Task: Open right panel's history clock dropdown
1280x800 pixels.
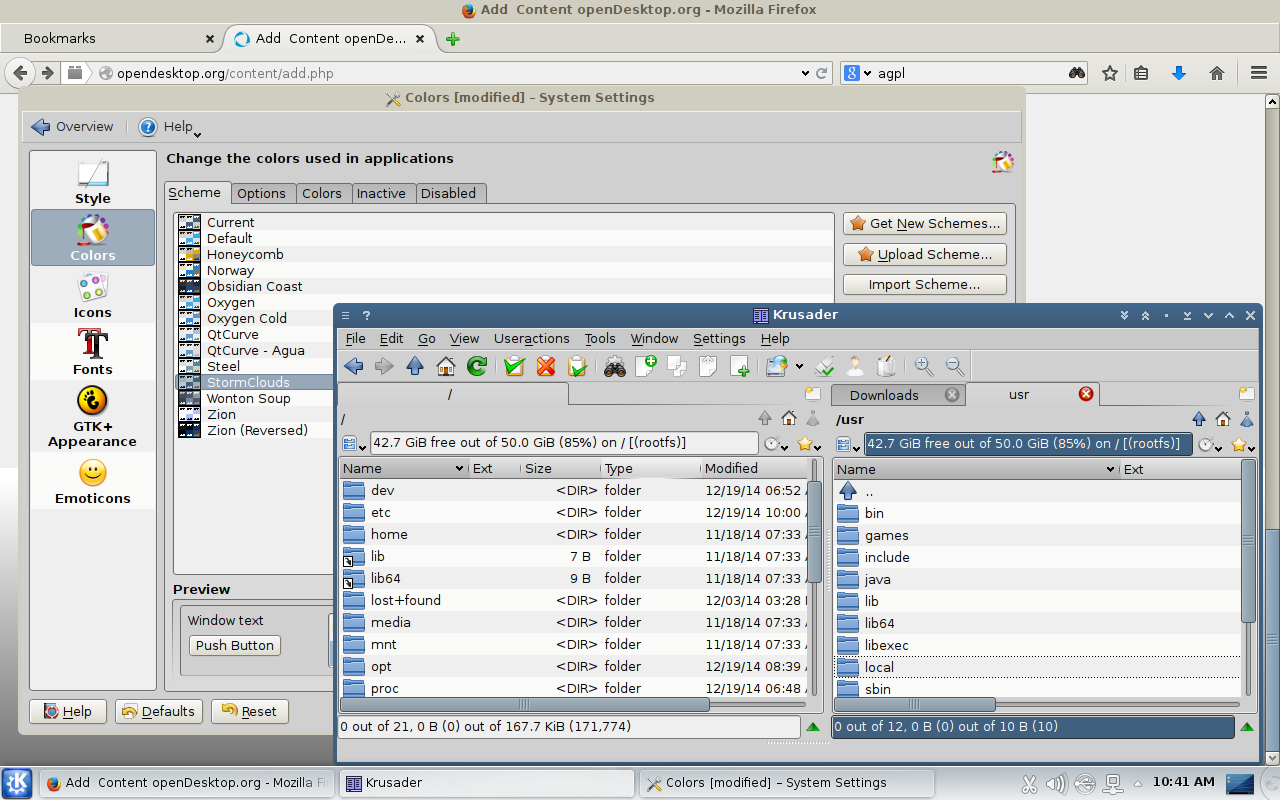Action: click(x=1210, y=444)
